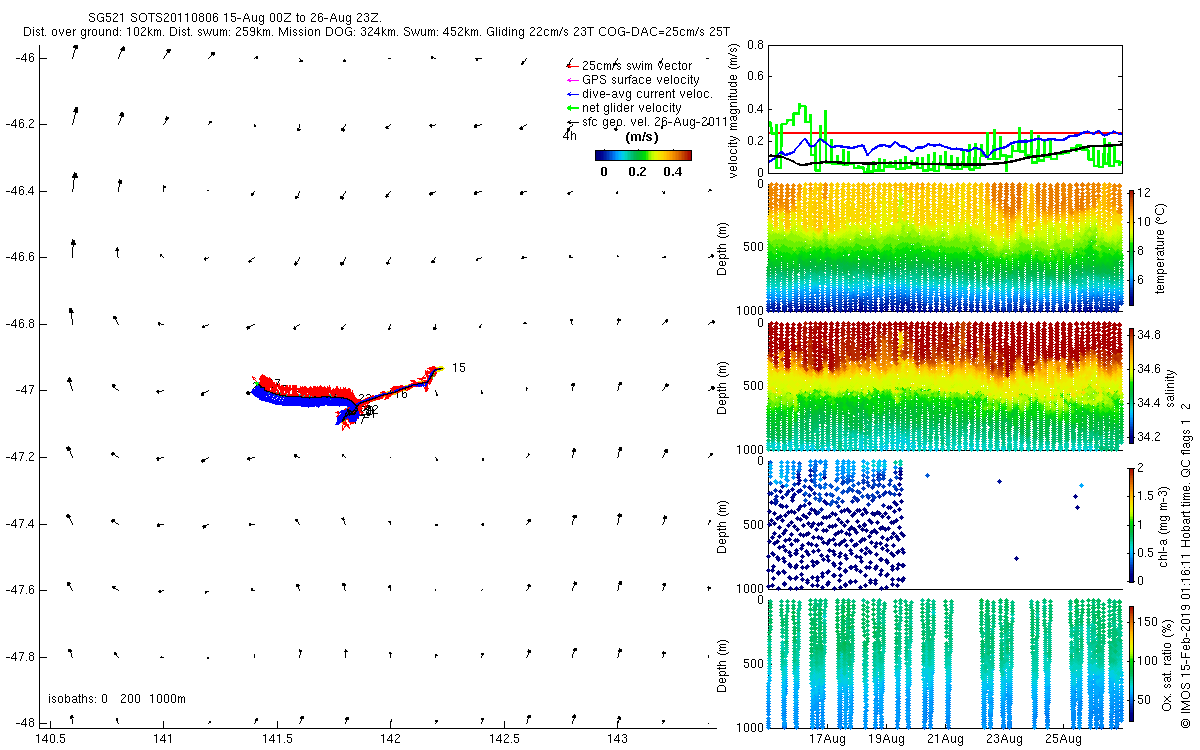
Task: Click the day 15 marker label on glider track
Action: [458, 368]
